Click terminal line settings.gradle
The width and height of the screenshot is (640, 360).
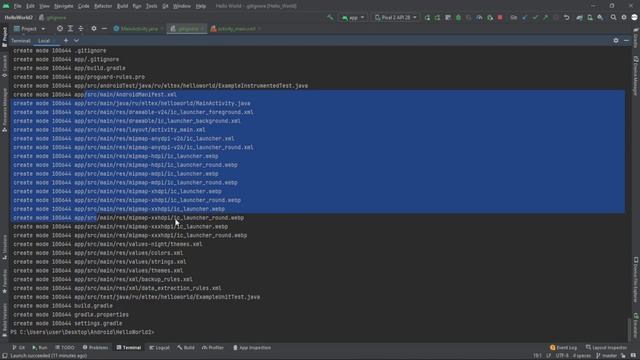(68, 323)
